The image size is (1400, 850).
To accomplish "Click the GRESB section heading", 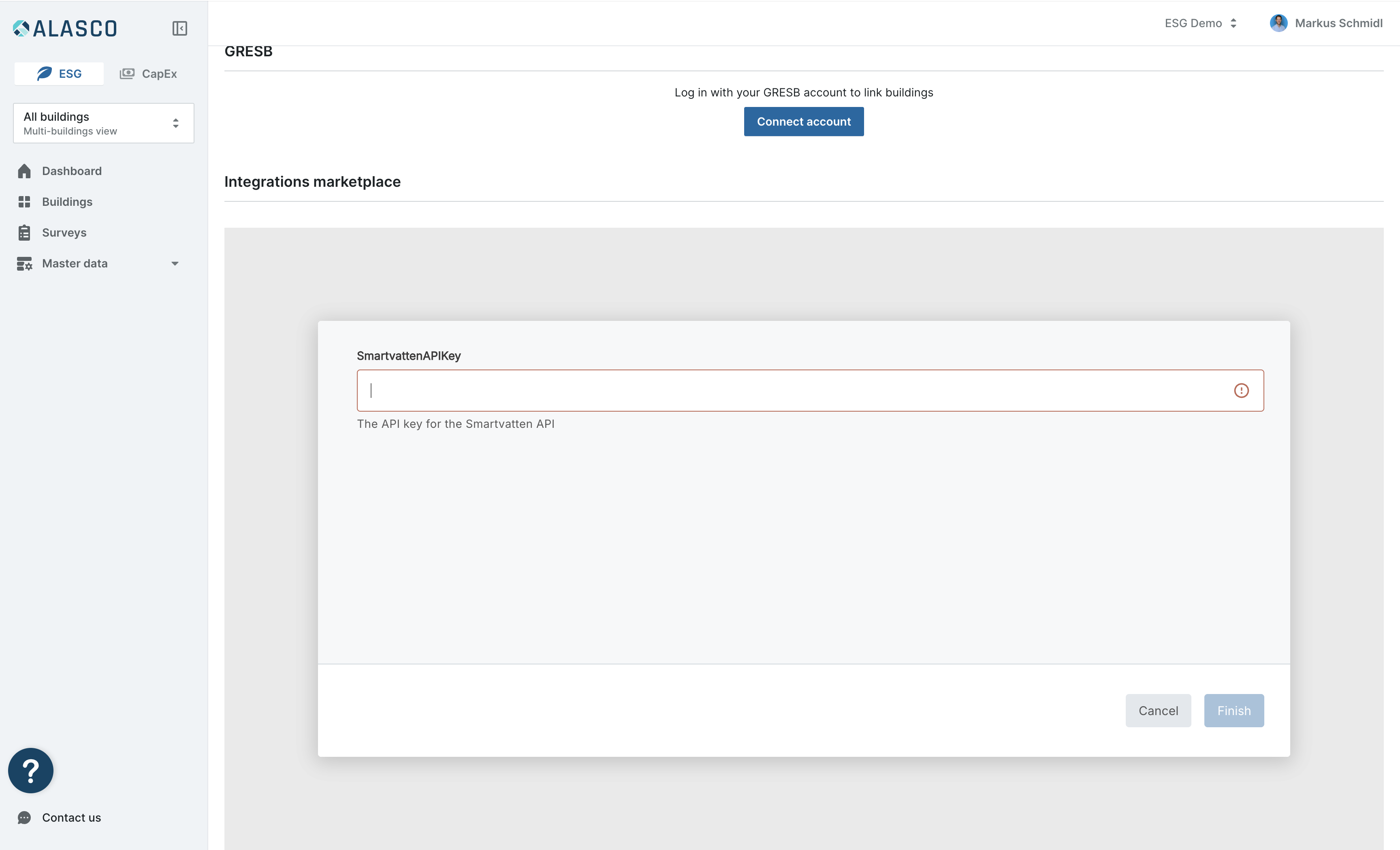I will click(248, 51).
